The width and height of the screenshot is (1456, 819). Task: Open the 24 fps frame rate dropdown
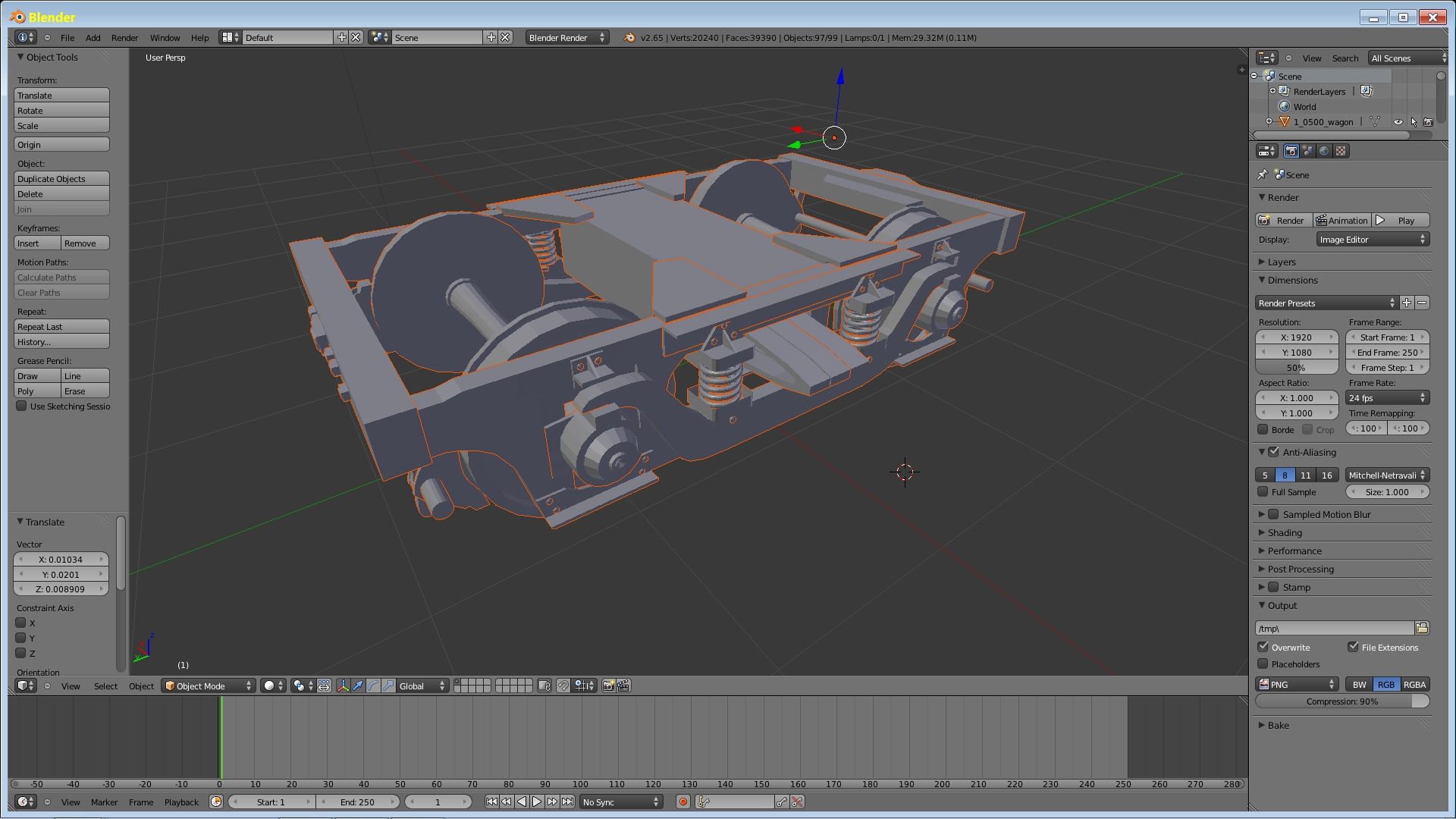(x=1387, y=397)
